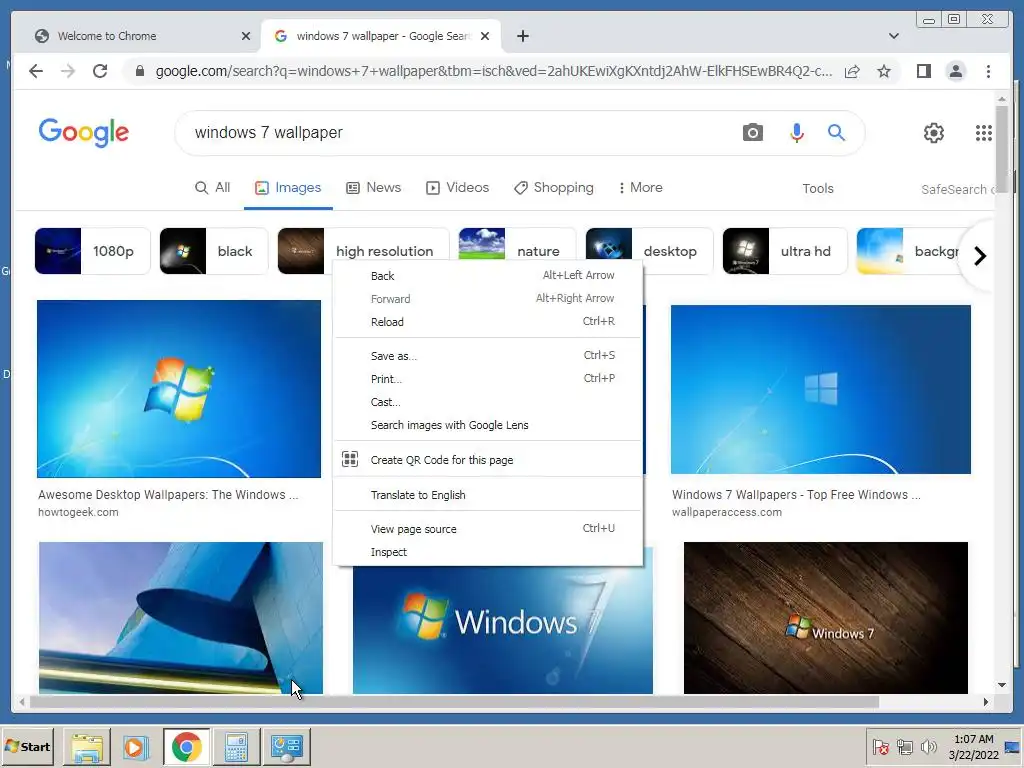Click the padlock site info icon
The image size is (1024, 768).
(x=140, y=71)
